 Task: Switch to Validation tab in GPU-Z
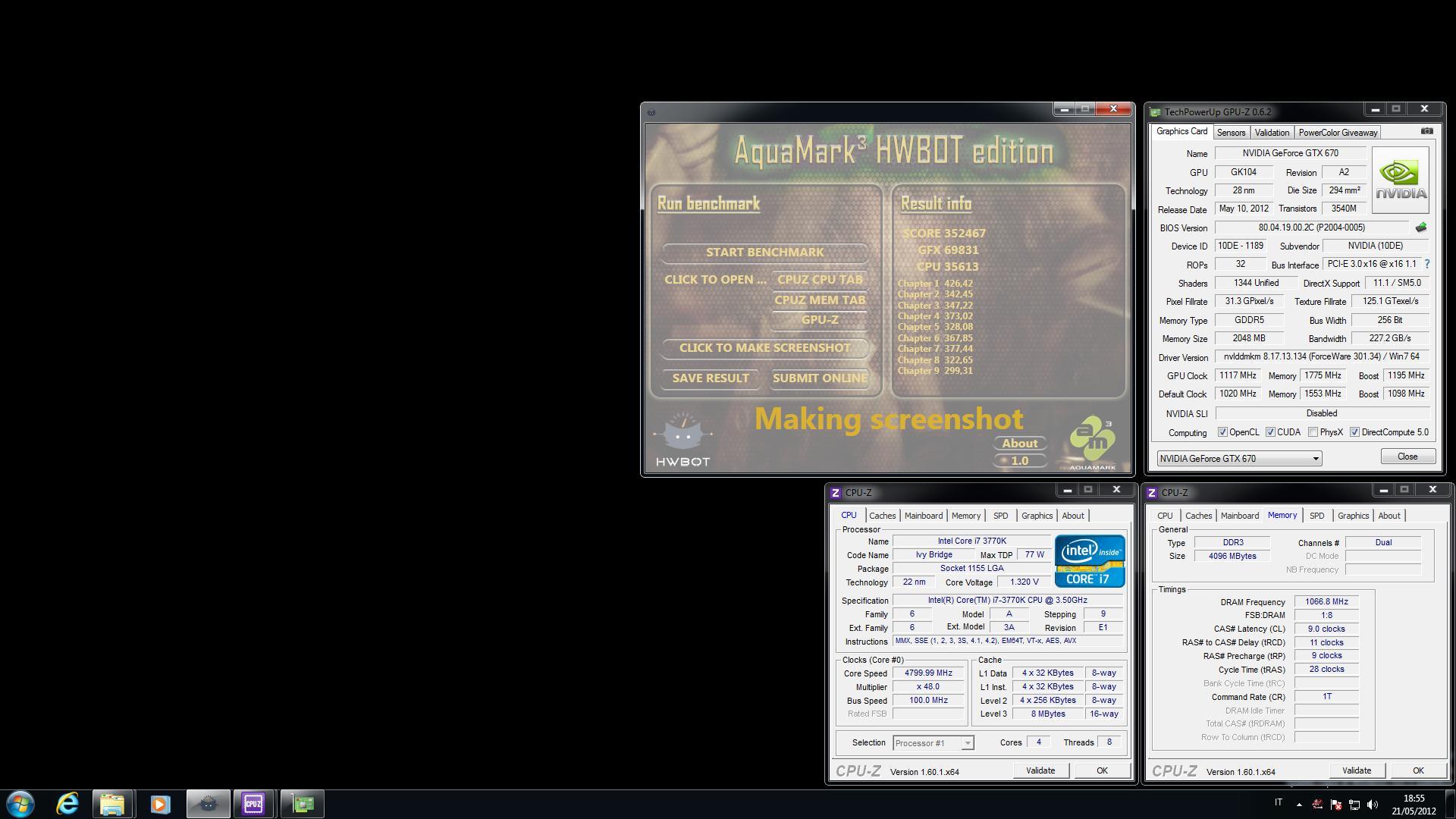coord(1272,133)
